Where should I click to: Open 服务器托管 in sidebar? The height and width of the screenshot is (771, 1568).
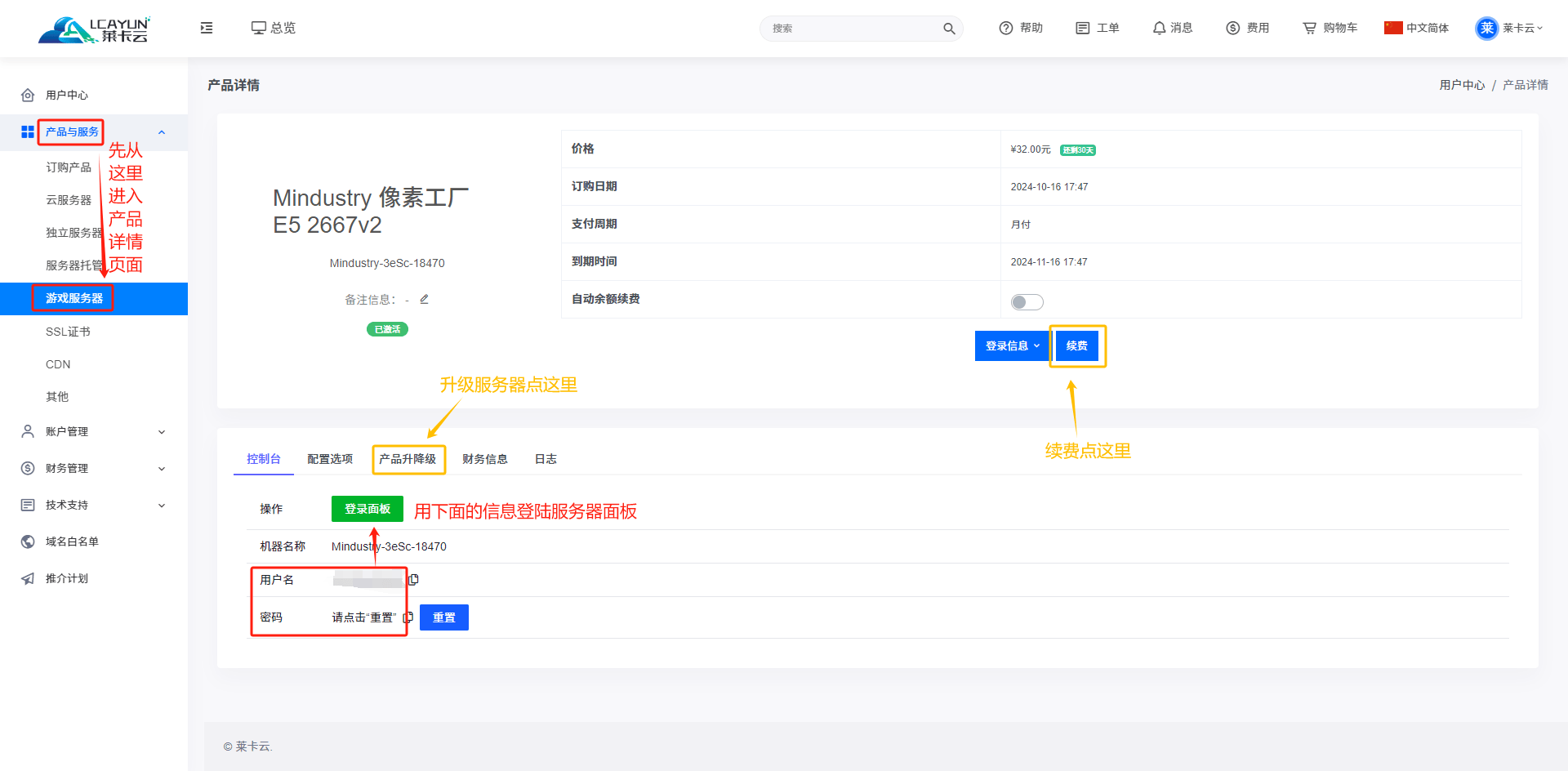(x=73, y=265)
